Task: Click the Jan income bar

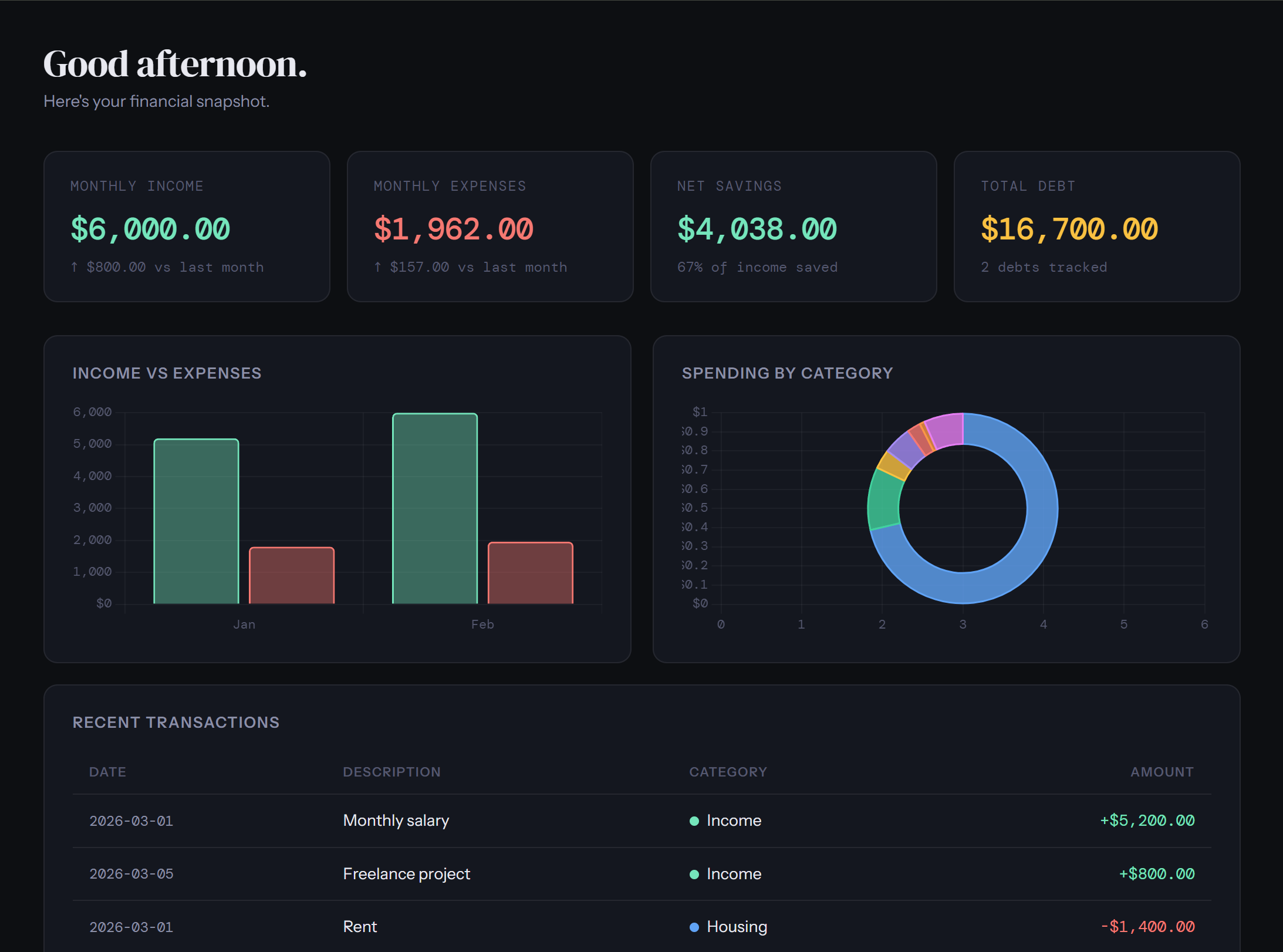Action: click(x=196, y=522)
